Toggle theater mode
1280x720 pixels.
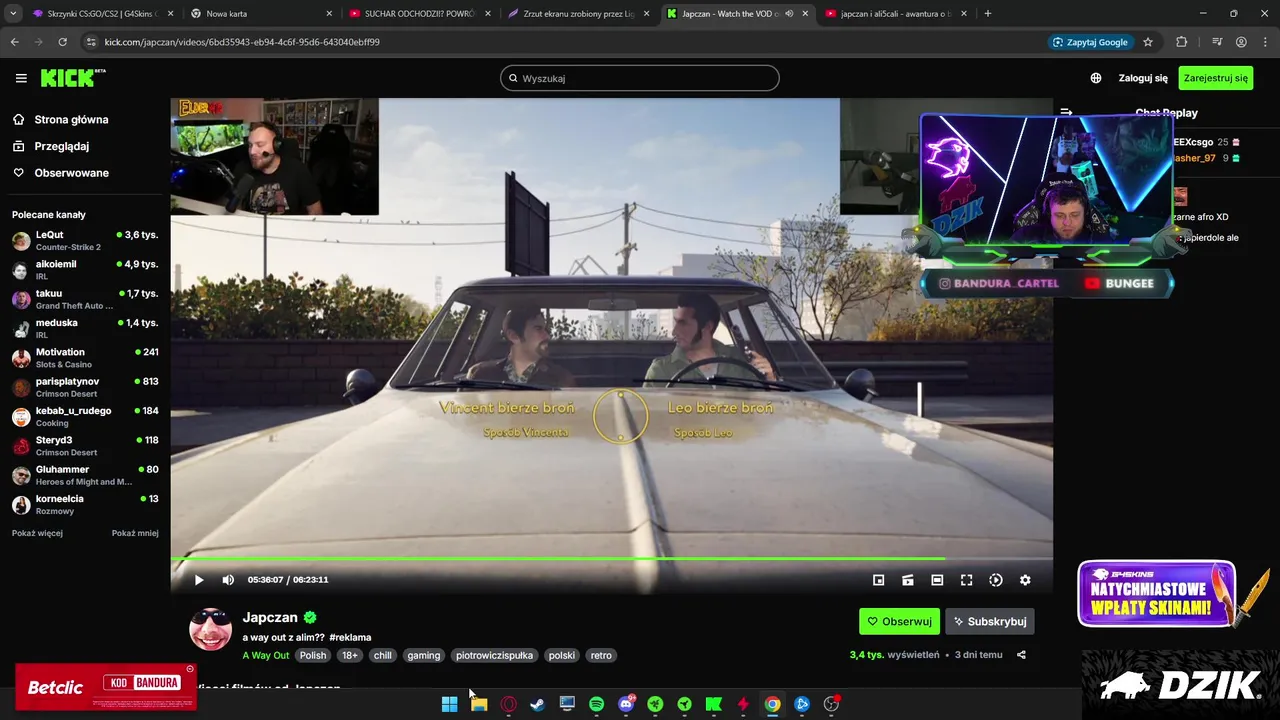[937, 580]
